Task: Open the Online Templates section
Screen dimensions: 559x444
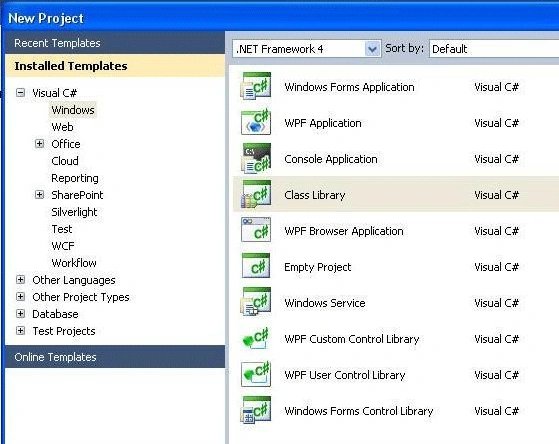Action: (x=115, y=357)
